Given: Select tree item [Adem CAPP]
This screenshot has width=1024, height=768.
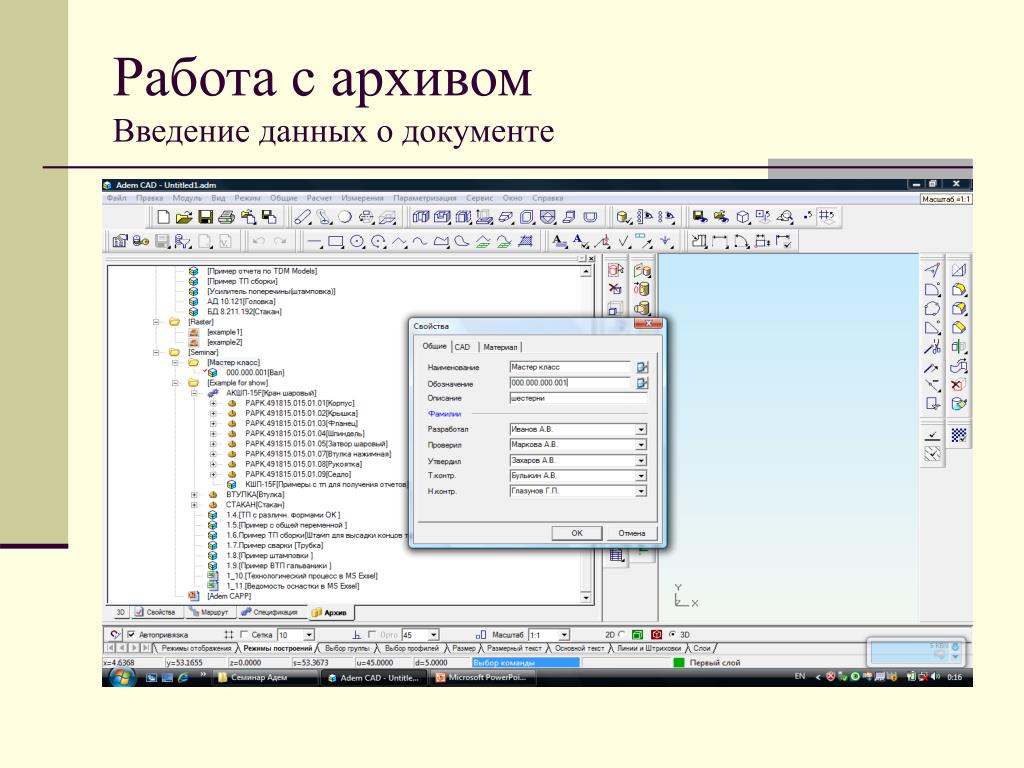Looking at the screenshot, I should click(229, 596).
